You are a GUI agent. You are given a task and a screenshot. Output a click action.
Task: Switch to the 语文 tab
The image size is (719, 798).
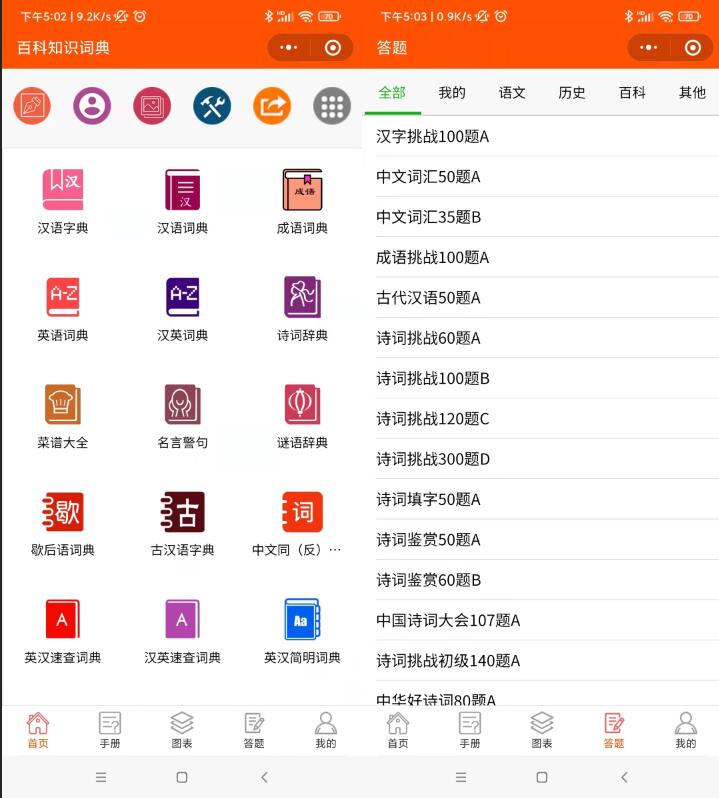pyautogui.click(x=512, y=93)
